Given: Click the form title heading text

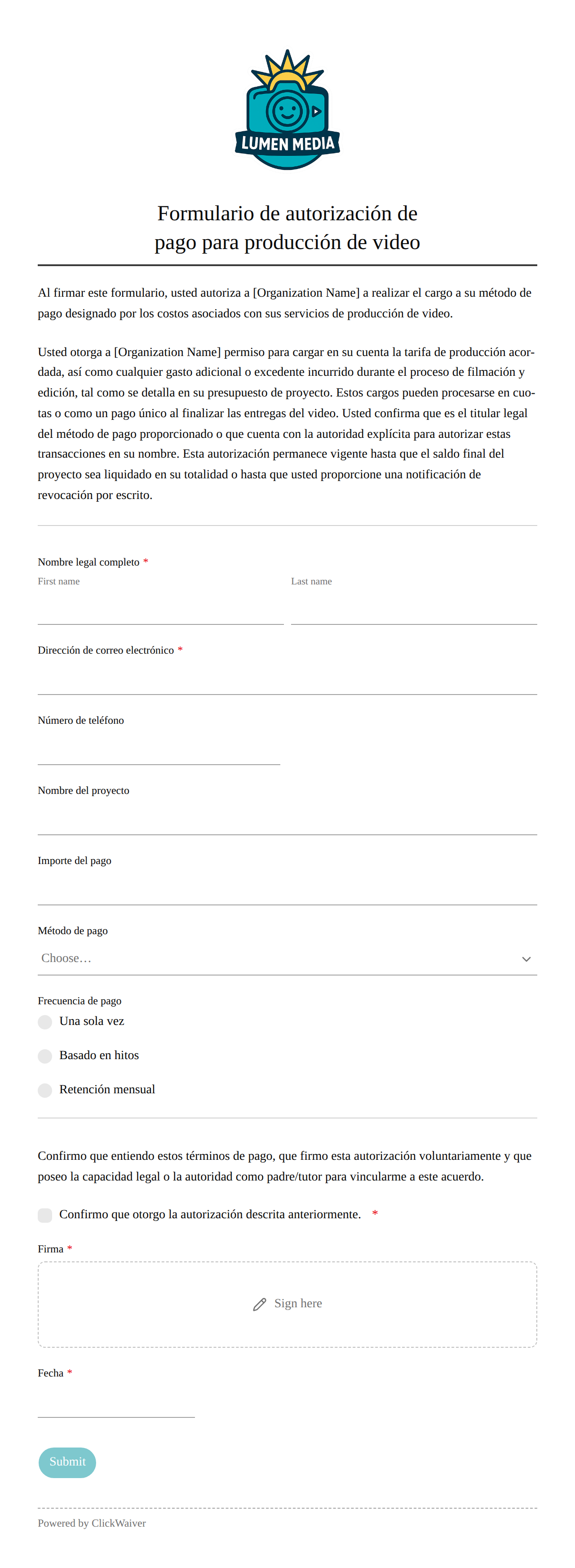Looking at the screenshot, I should (287, 227).
